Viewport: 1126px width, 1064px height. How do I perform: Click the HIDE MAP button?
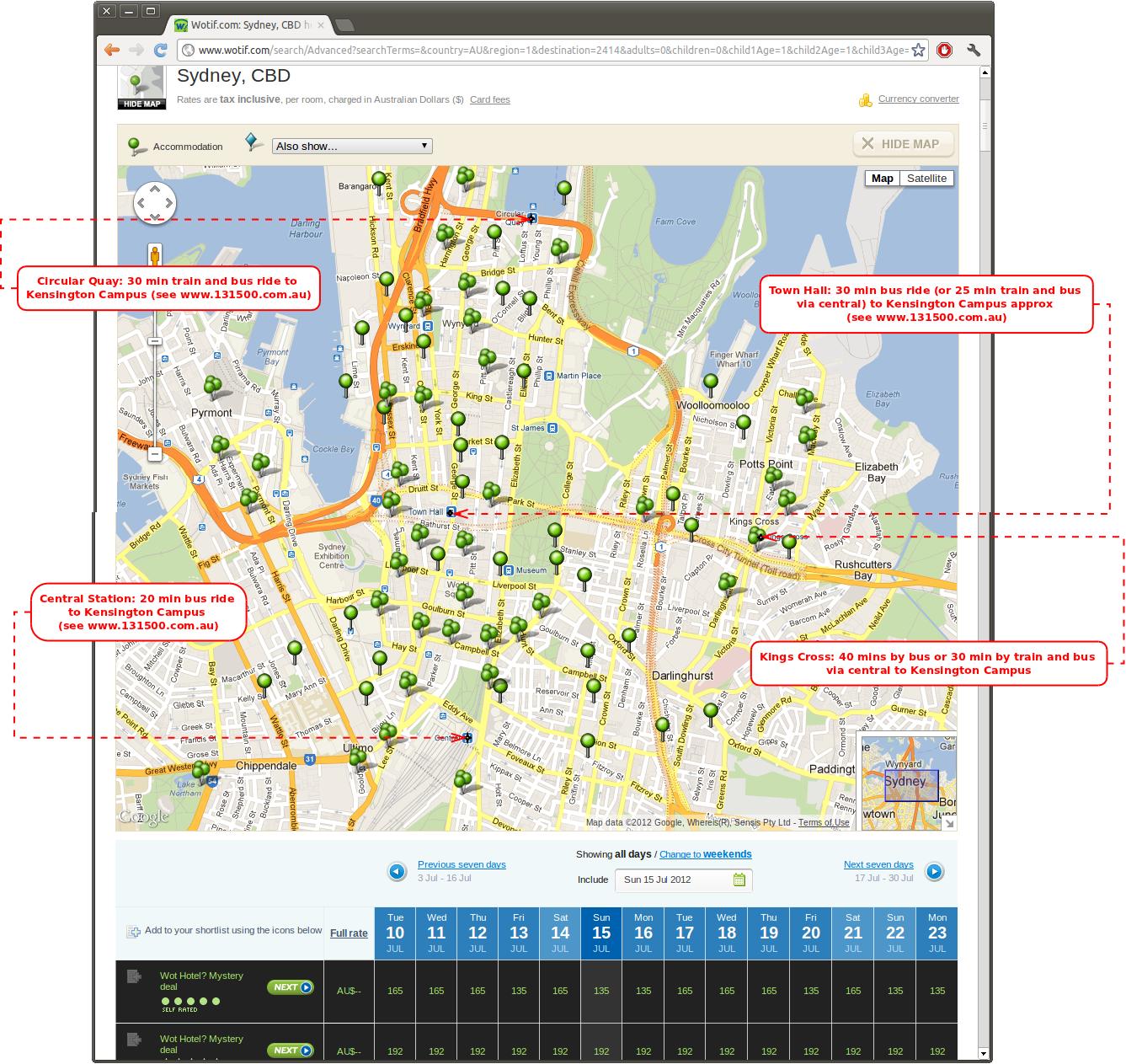click(904, 144)
